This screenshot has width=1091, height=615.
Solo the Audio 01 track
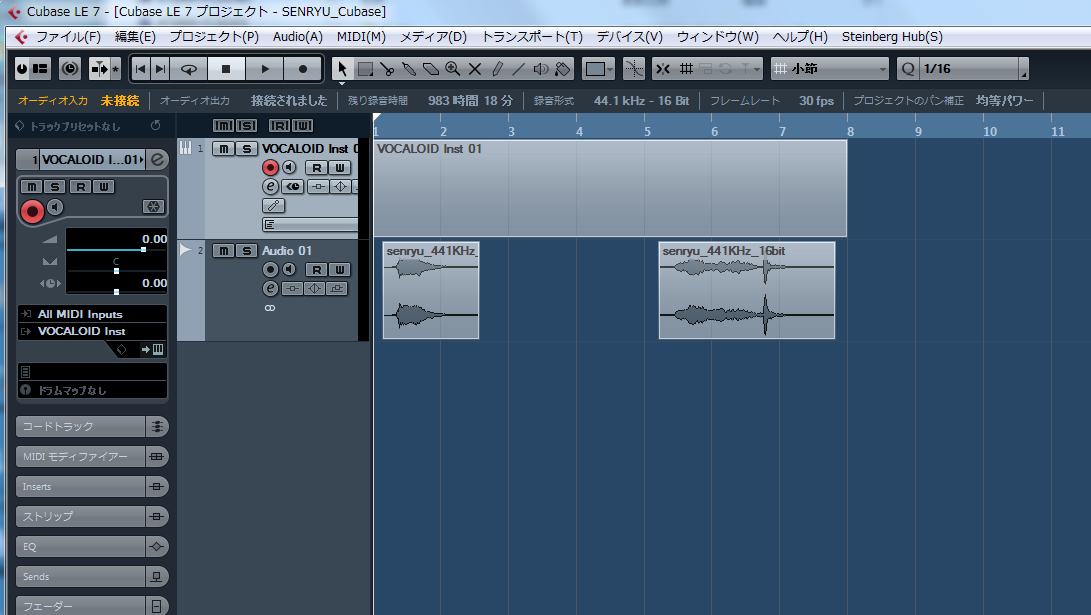[246, 251]
